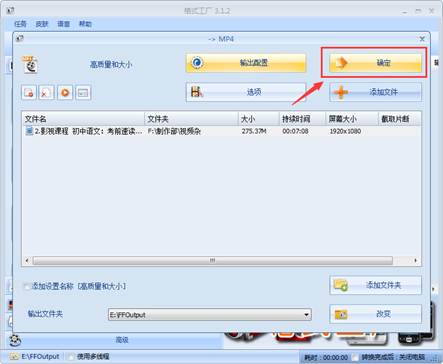Toggle the 添加设置名称 checkbox
Image resolution: width=443 pixels, height=364 pixels.
(27, 286)
